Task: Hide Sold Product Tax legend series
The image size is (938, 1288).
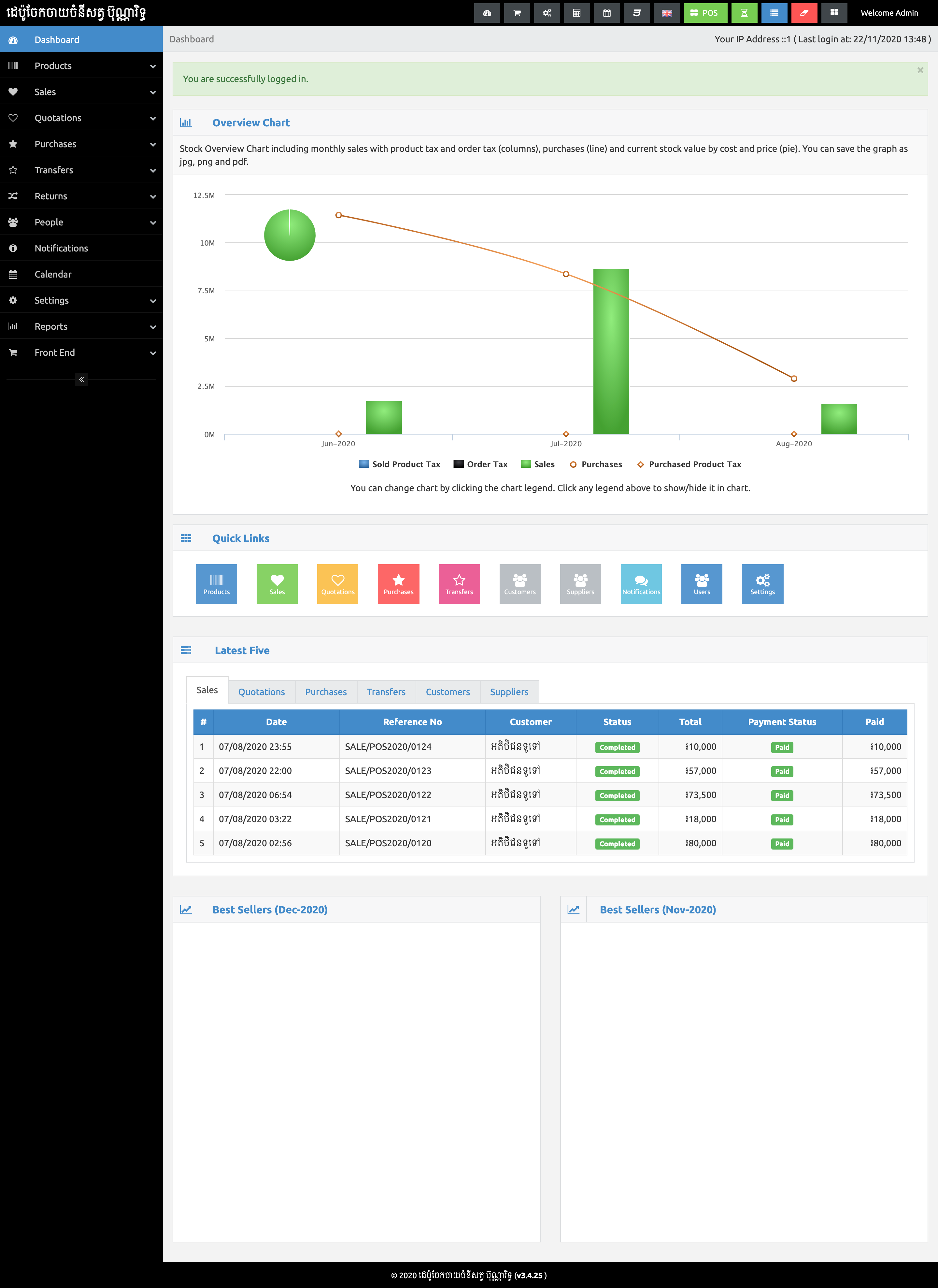Action: point(400,464)
